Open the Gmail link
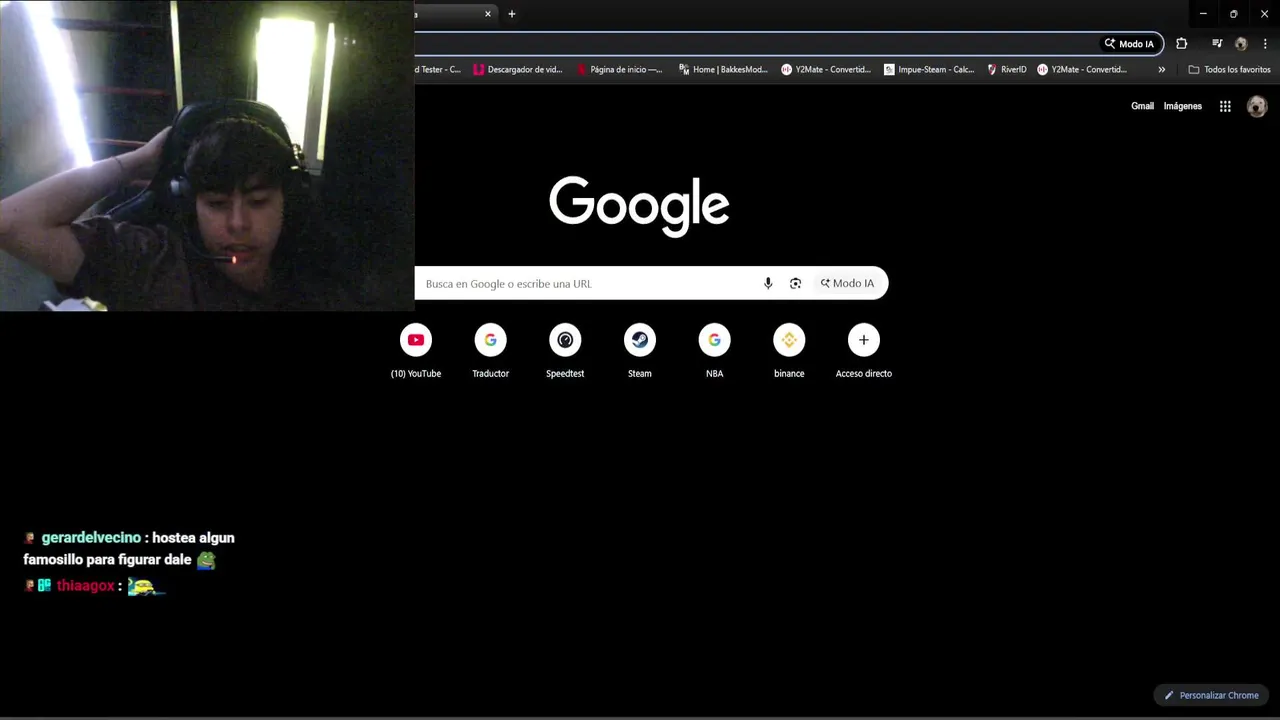 pyautogui.click(x=1142, y=106)
